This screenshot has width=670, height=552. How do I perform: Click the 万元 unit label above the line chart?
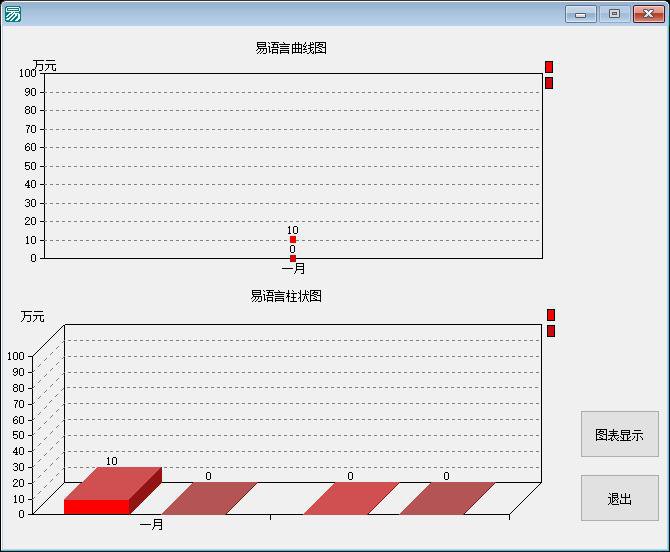(x=45, y=66)
